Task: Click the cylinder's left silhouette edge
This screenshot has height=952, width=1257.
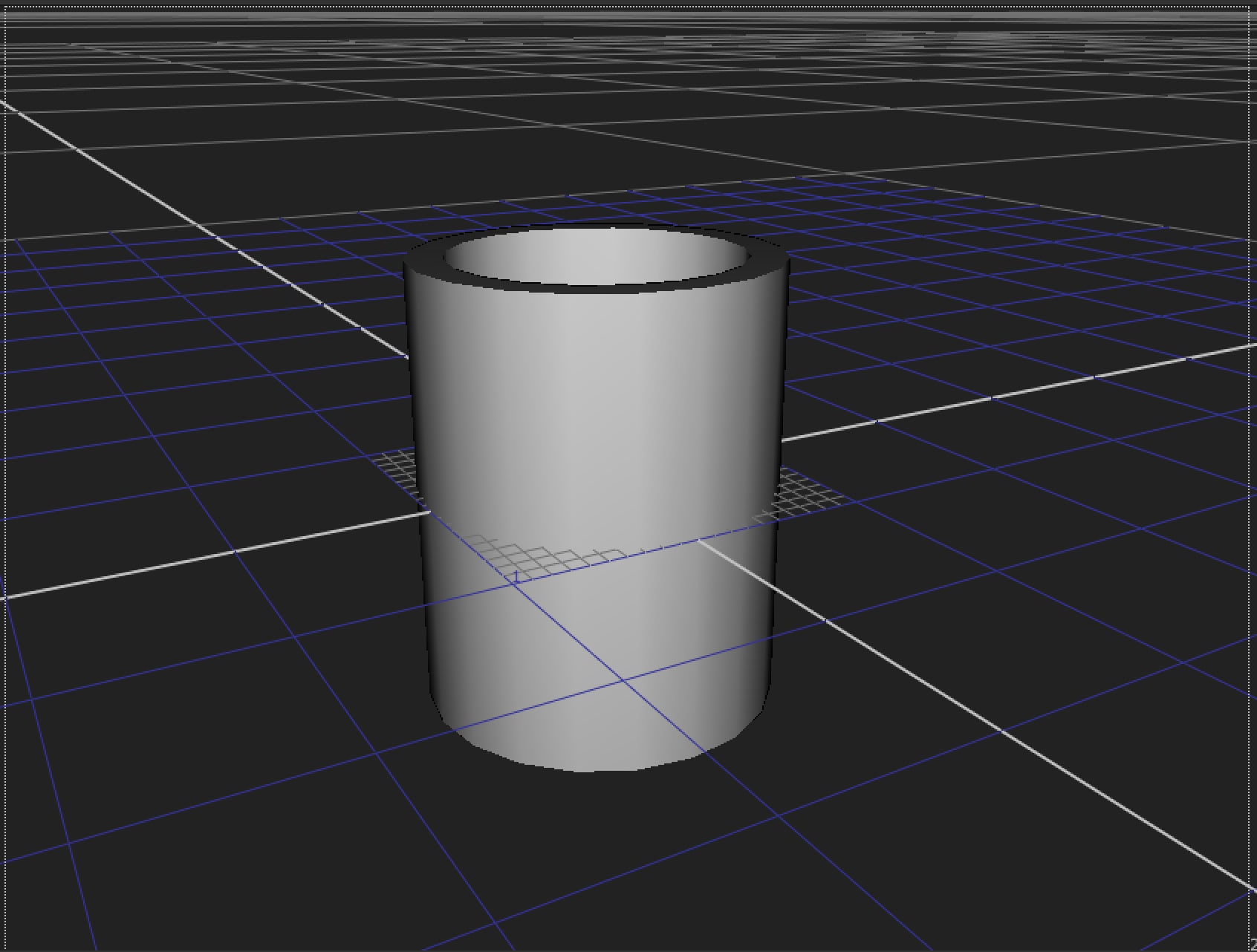Action: click(x=416, y=446)
